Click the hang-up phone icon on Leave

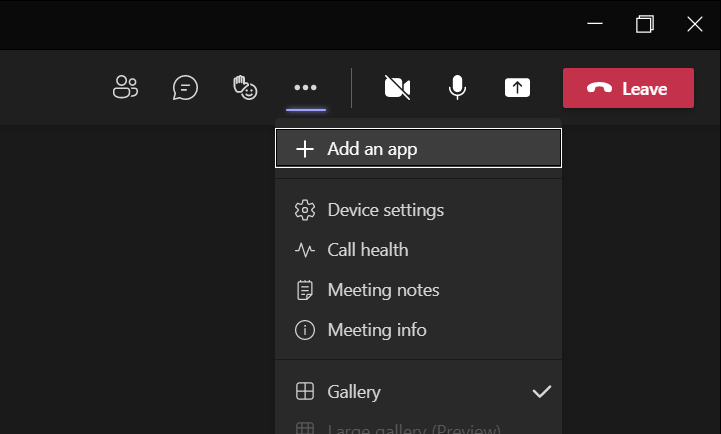click(599, 88)
